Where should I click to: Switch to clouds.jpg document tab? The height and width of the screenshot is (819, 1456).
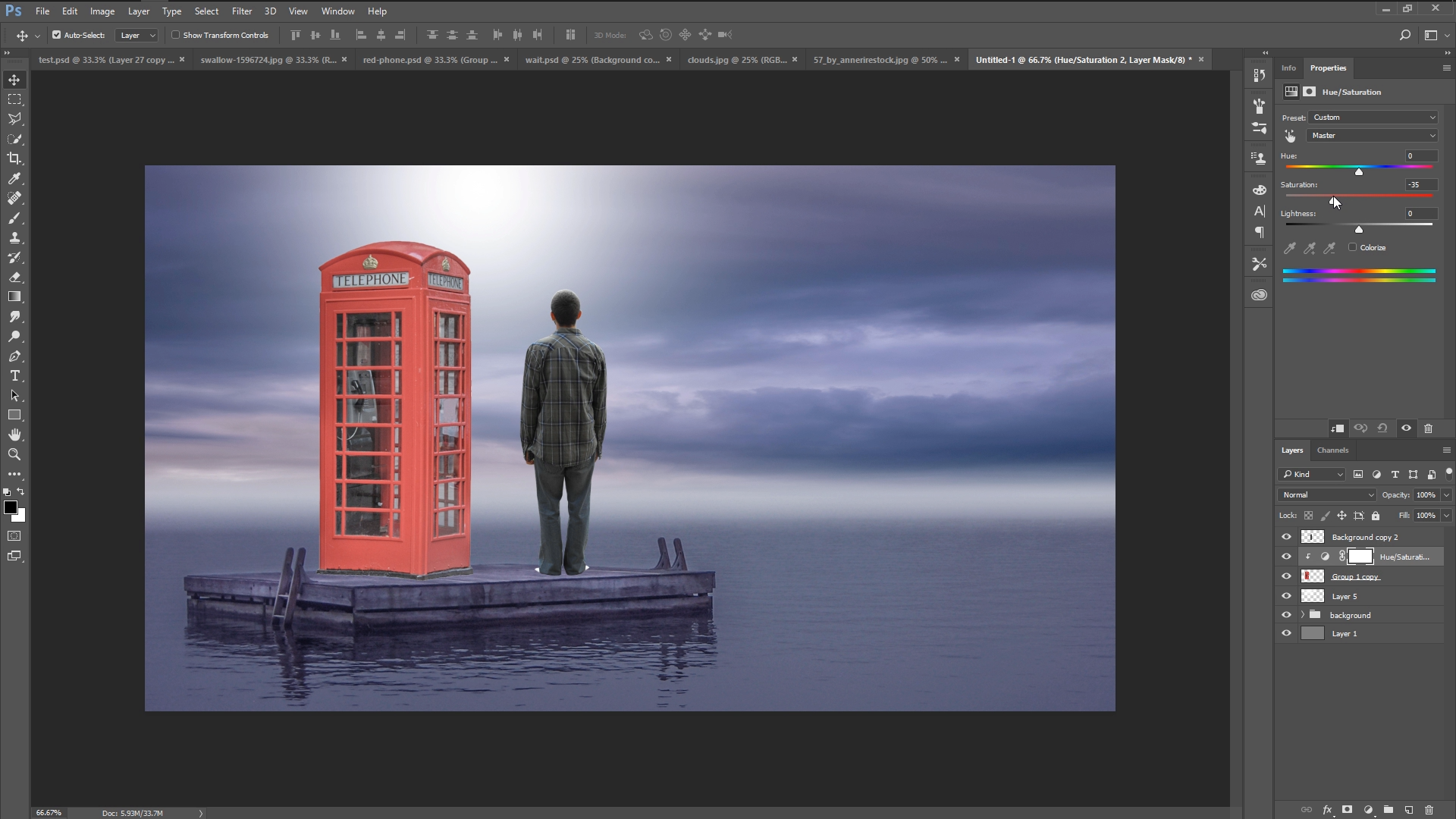coord(737,60)
